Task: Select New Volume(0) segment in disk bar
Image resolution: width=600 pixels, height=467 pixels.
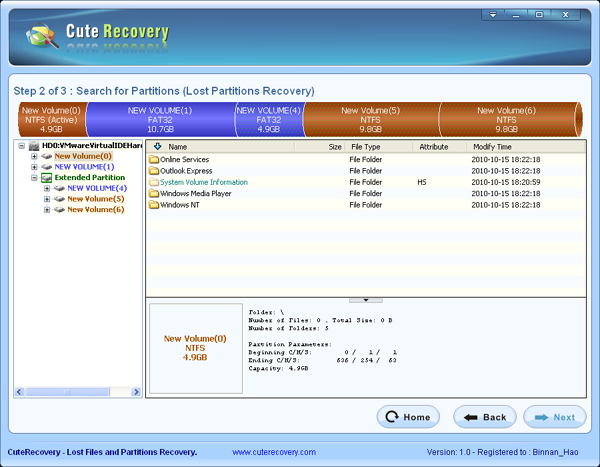Action: 52,119
